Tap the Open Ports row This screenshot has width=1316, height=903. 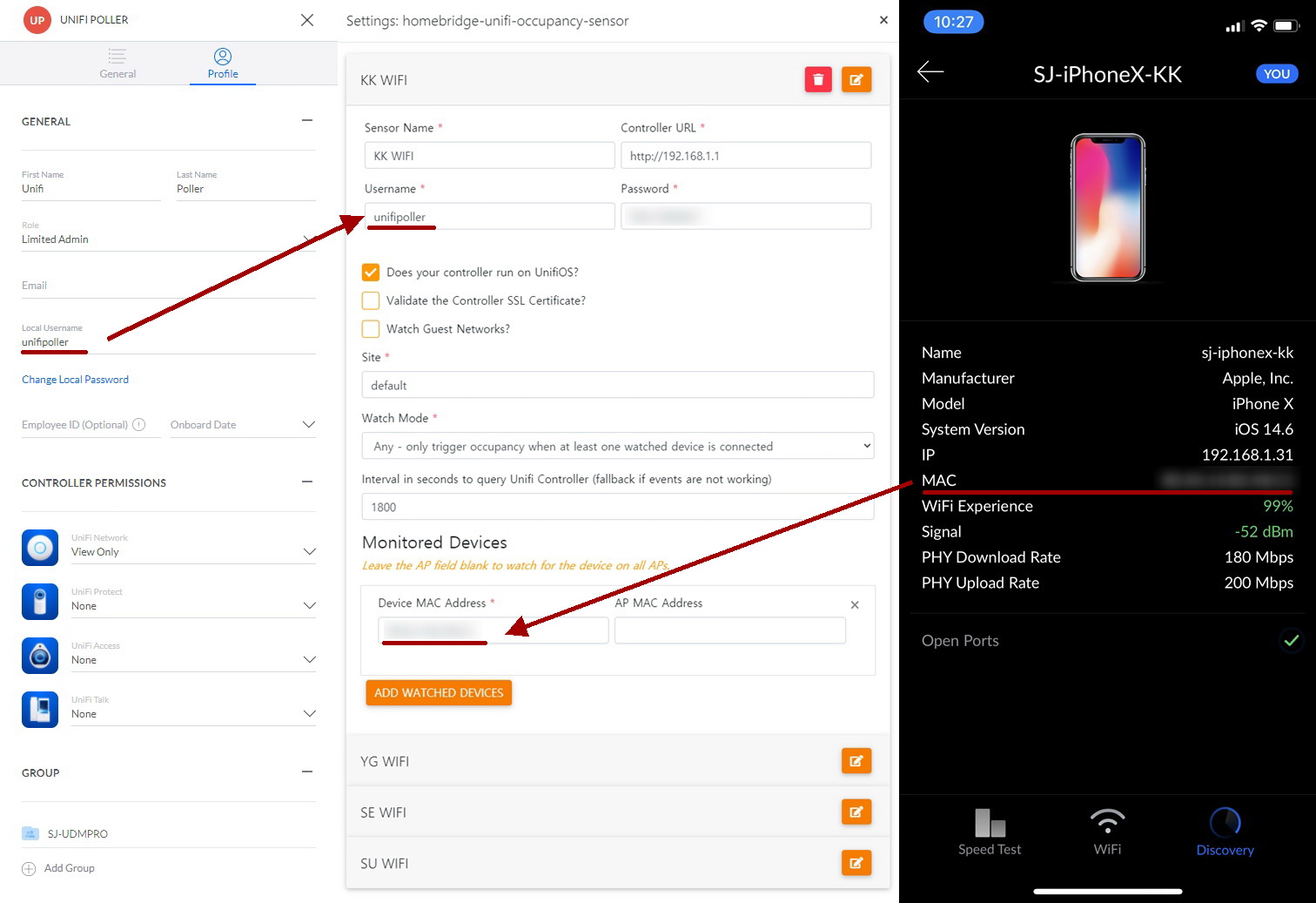tap(1107, 641)
